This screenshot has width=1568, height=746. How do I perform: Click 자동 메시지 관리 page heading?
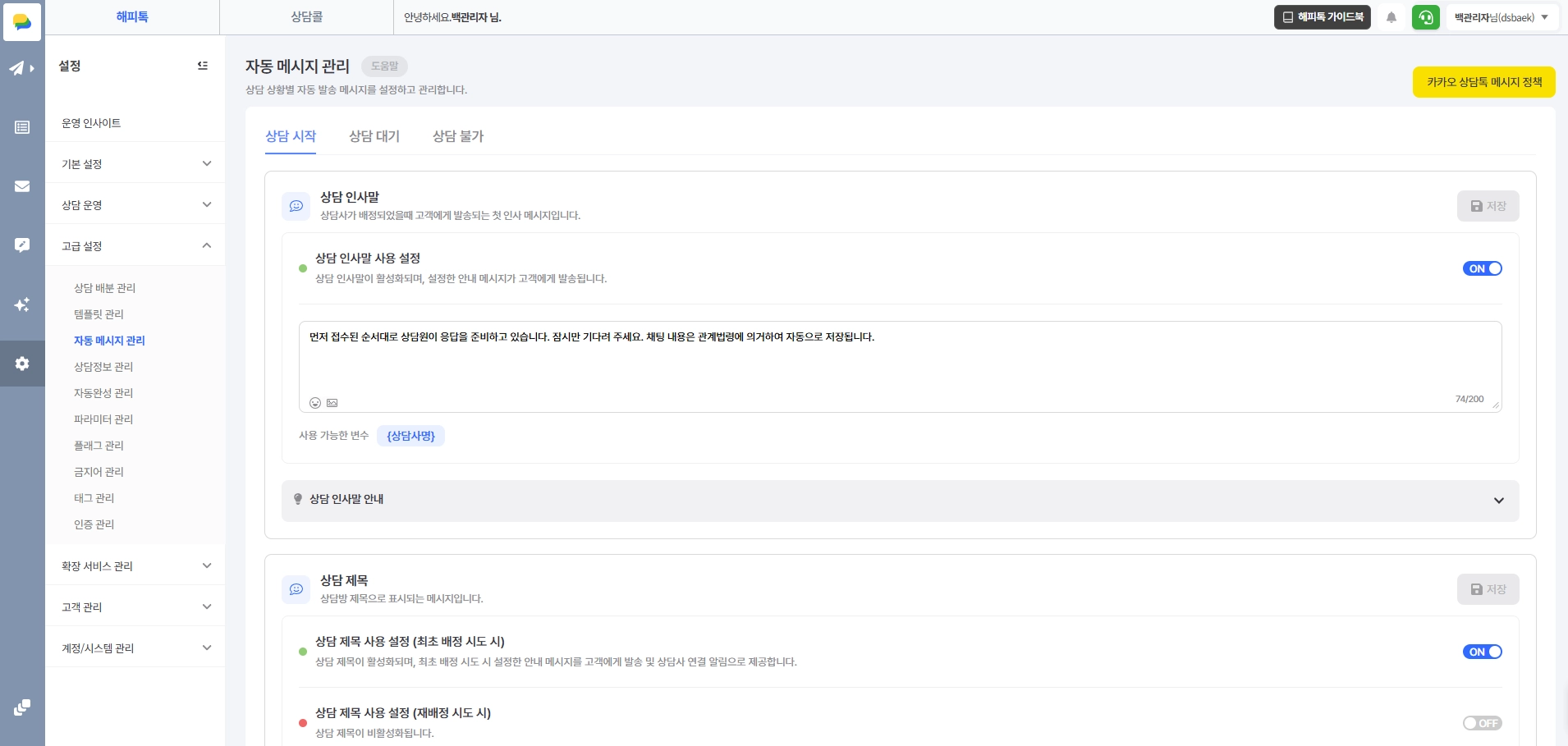[297, 66]
